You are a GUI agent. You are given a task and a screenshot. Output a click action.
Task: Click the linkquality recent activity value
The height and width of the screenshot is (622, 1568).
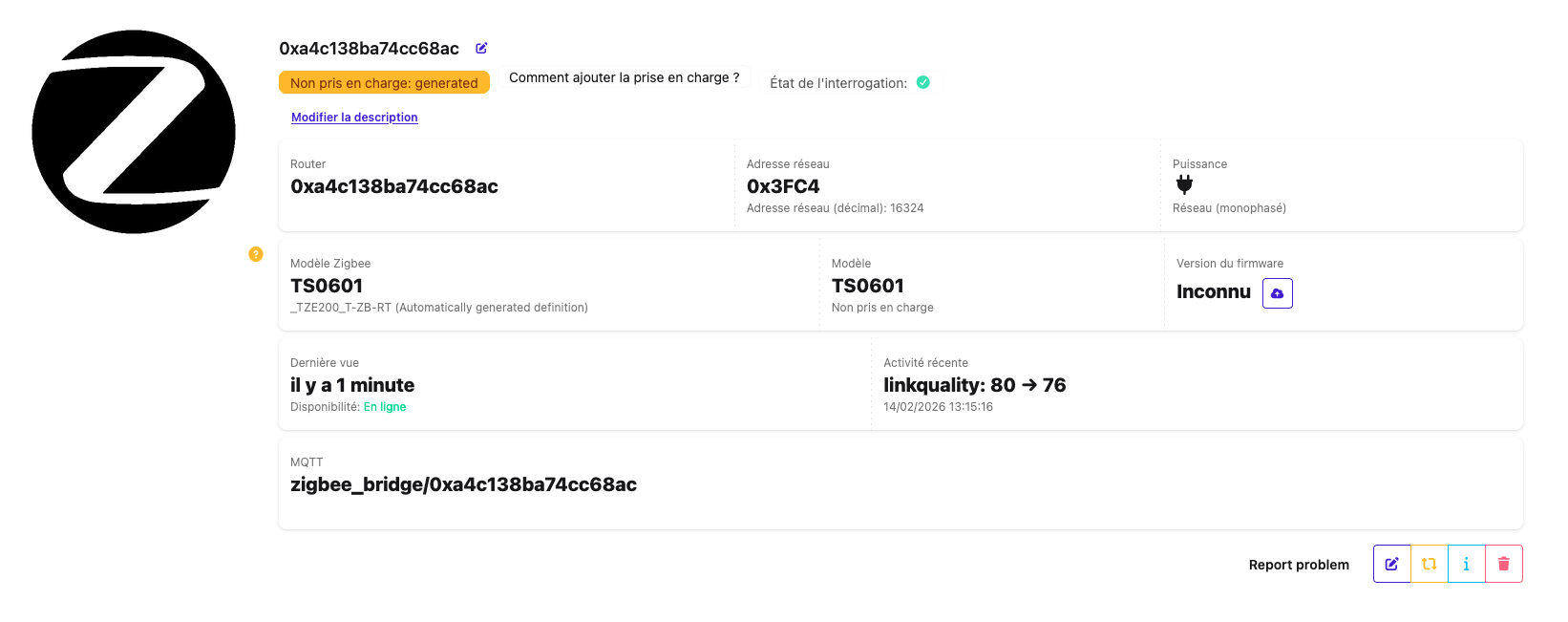(974, 385)
